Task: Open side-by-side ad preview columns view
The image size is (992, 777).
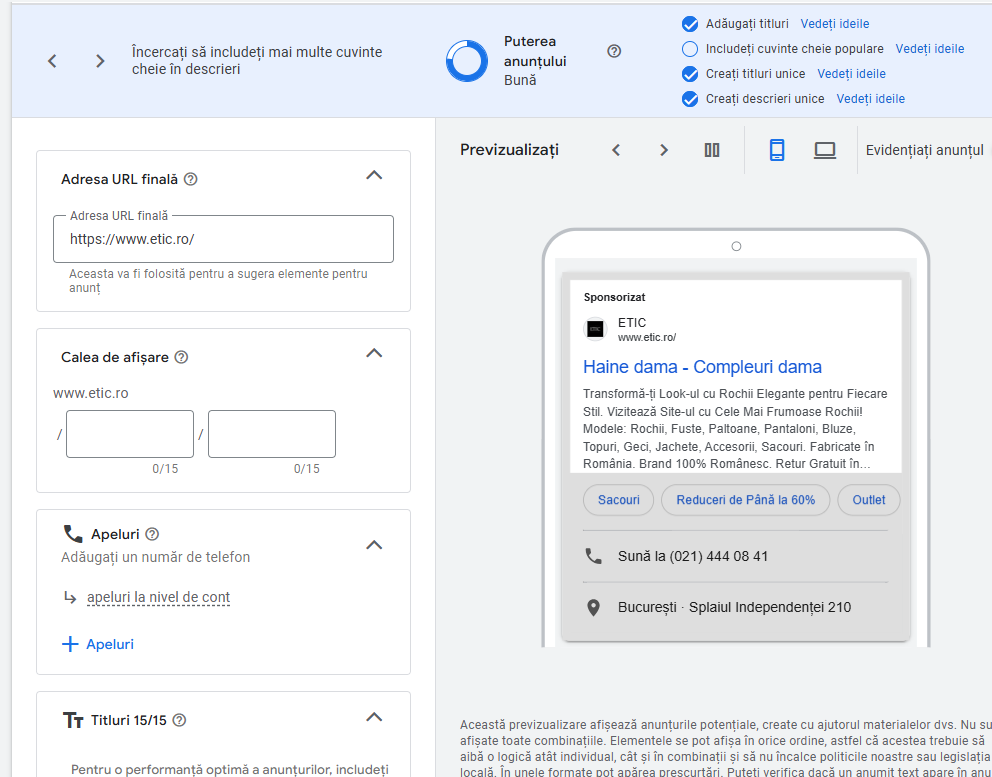Action: click(712, 150)
